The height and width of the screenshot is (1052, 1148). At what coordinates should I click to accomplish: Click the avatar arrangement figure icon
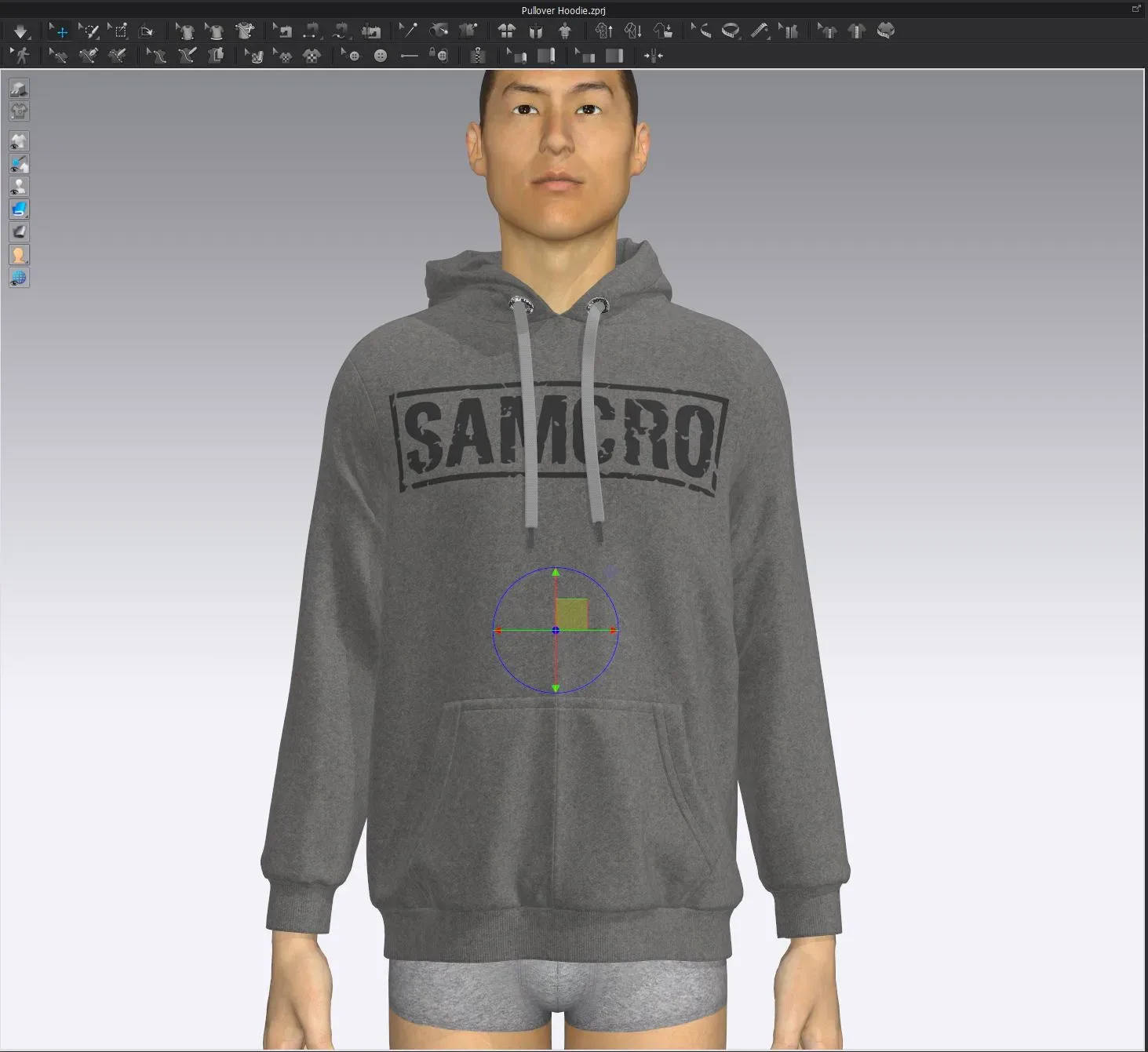[565, 31]
